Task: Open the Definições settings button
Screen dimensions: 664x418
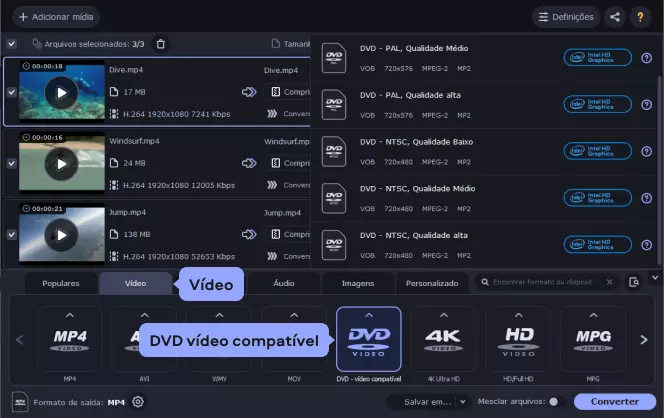Action: pyautogui.click(x=566, y=17)
